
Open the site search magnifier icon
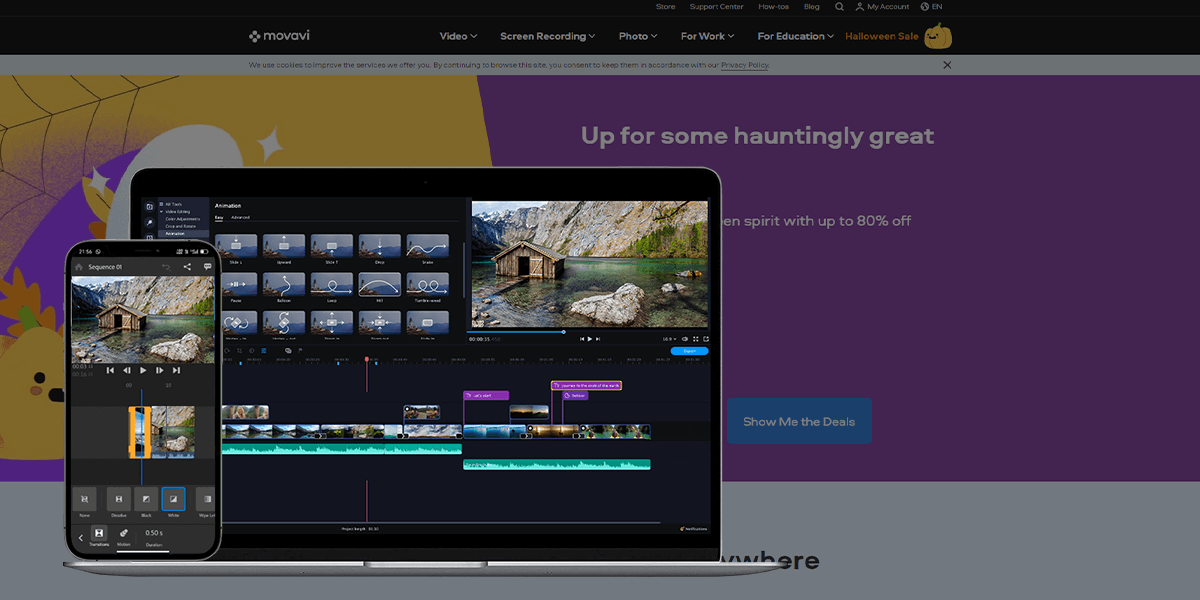pyautogui.click(x=839, y=7)
